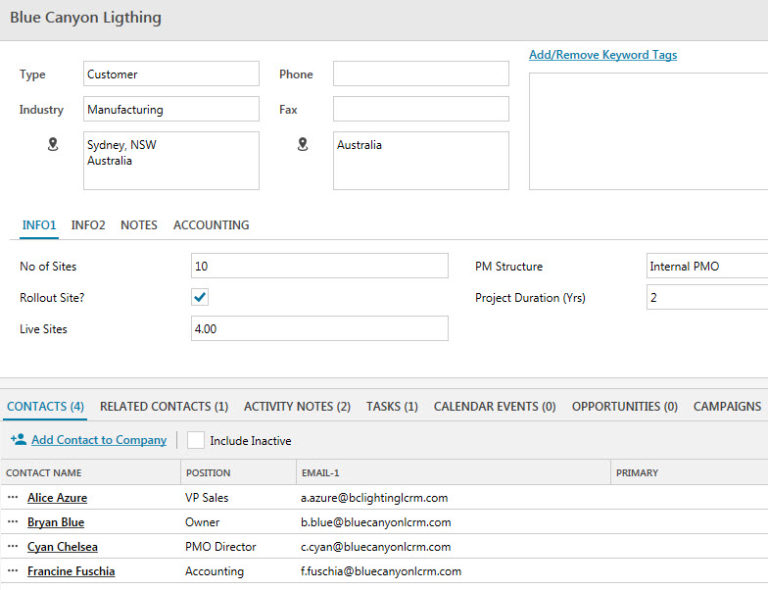Click the Type field showing Customer
This screenshot has width=768, height=590.
pyautogui.click(x=171, y=74)
